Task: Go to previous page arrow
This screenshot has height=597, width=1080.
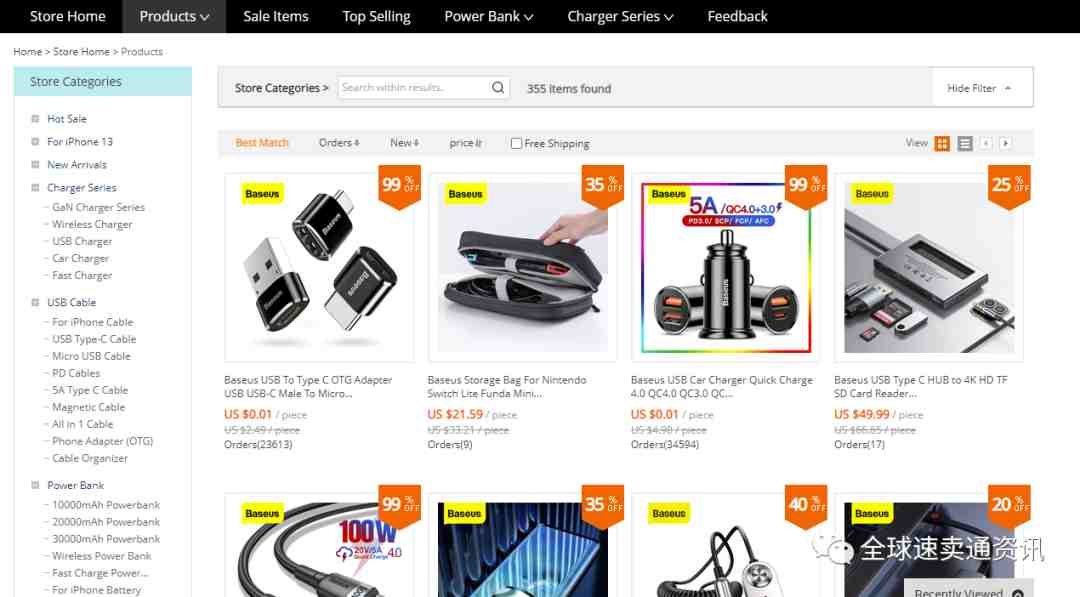Action: (986, 143)
